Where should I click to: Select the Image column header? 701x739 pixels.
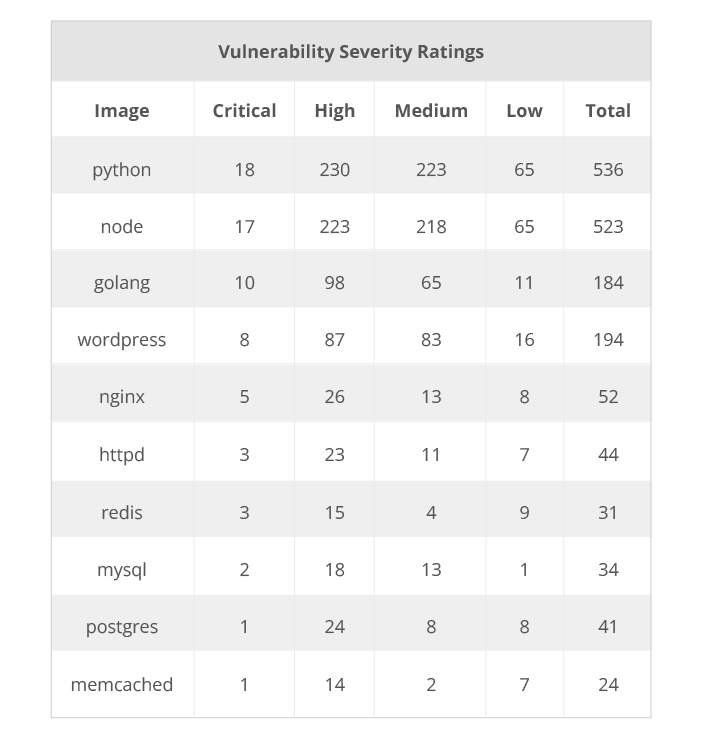point(122,110)
